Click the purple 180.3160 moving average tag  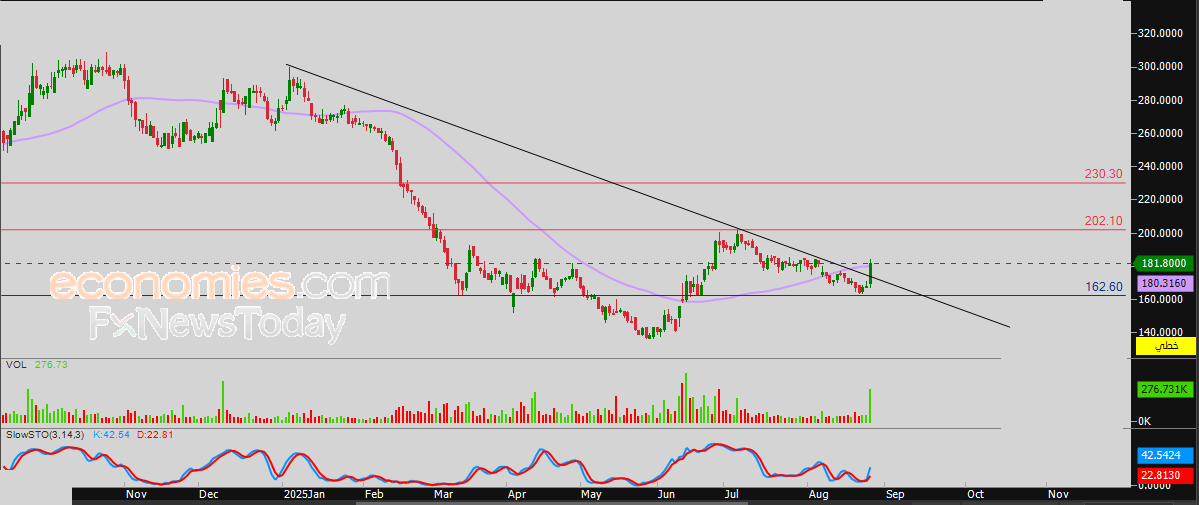pyautogui.click(x=1167, y=282)
